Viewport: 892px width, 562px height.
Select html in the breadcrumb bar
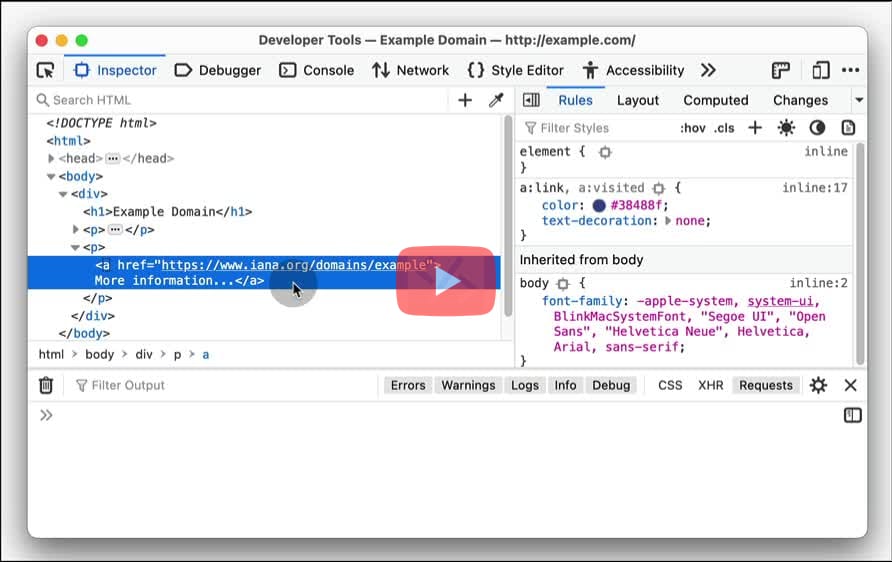(x=51, y=354)
